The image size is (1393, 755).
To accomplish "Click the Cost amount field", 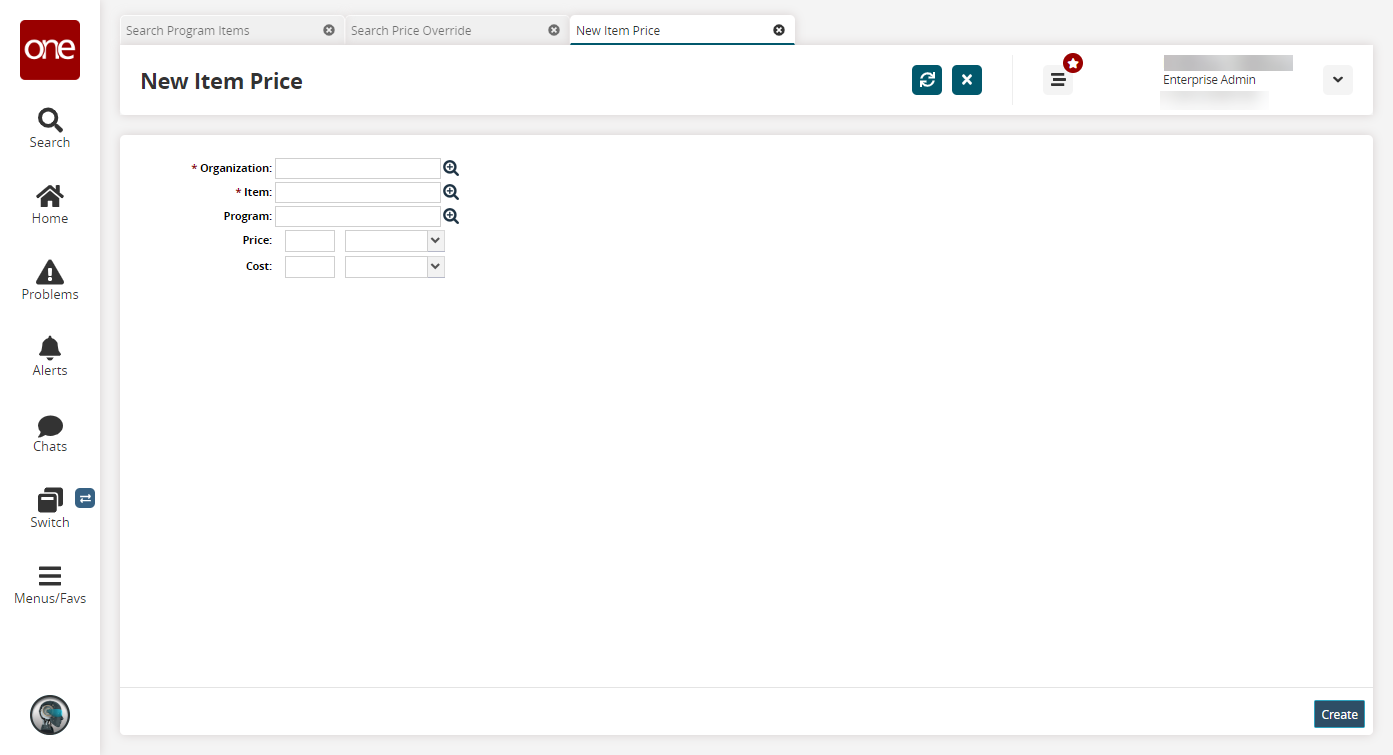I will [310, 267].
